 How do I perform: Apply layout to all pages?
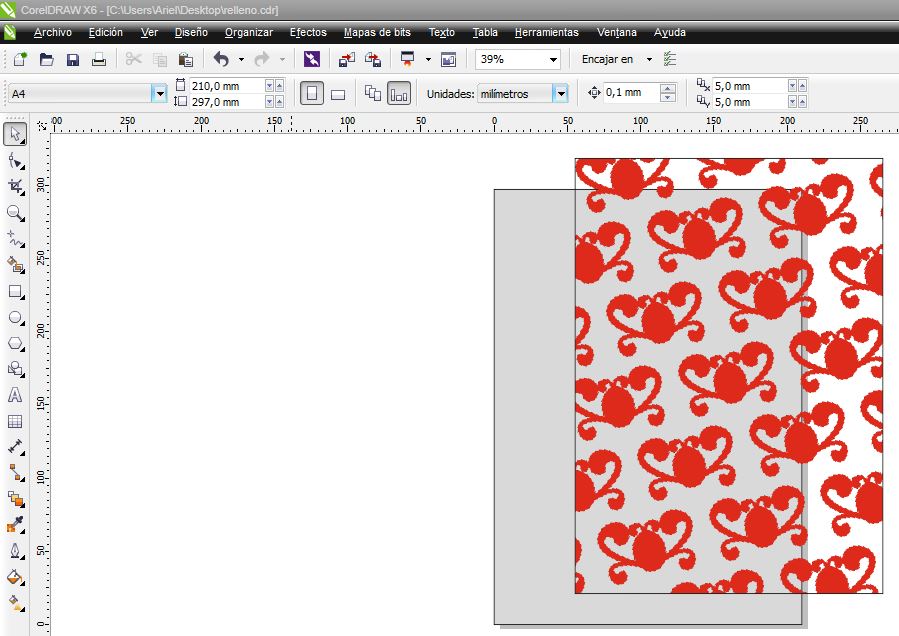click(x=373, y=93)
